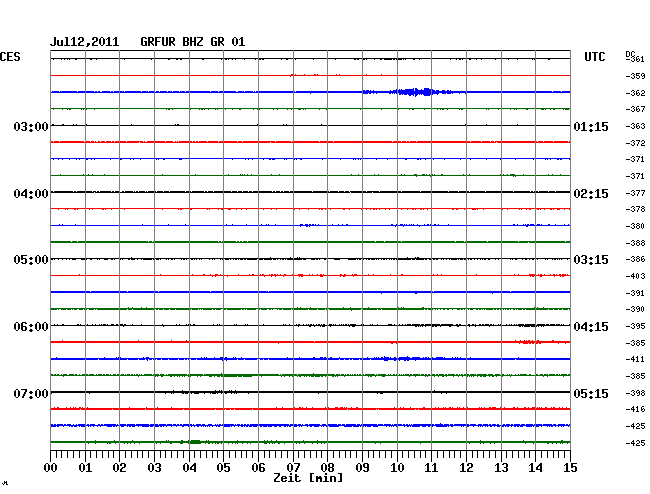The image size is (650, 494).
Task: Click the DC offset value -378
Action: [x=635, y=209]
